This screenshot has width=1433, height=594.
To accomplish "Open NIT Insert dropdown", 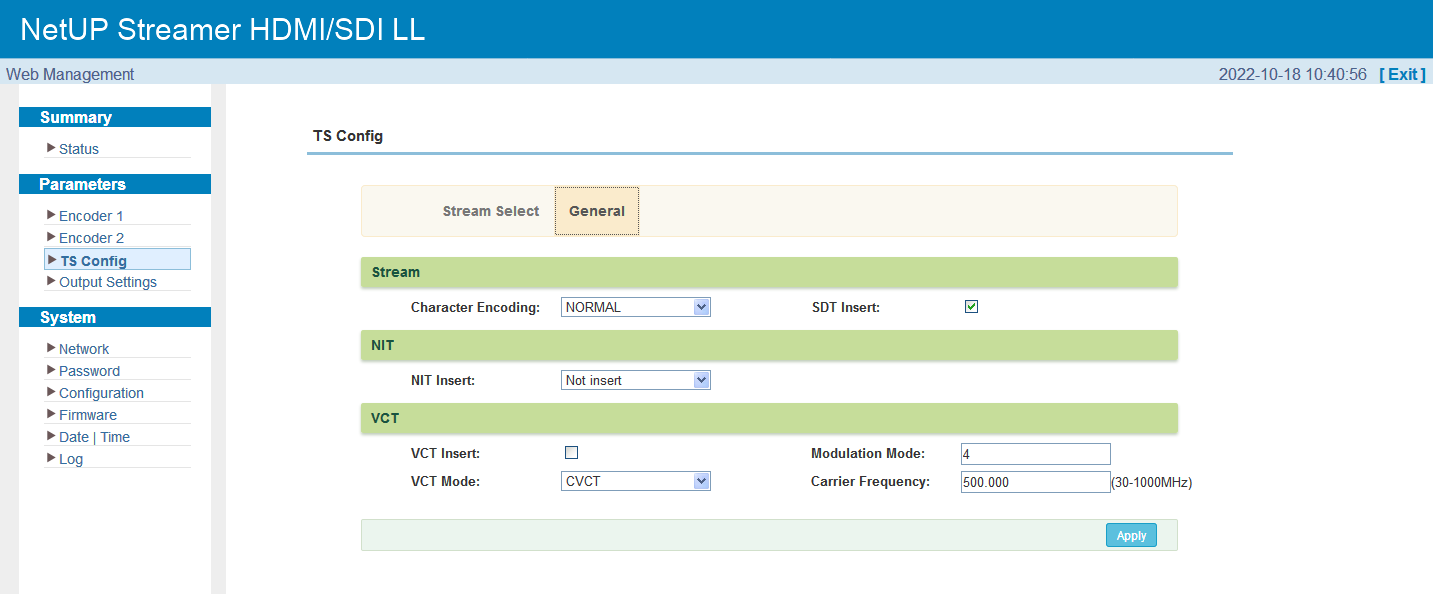I will pos(636,380).
